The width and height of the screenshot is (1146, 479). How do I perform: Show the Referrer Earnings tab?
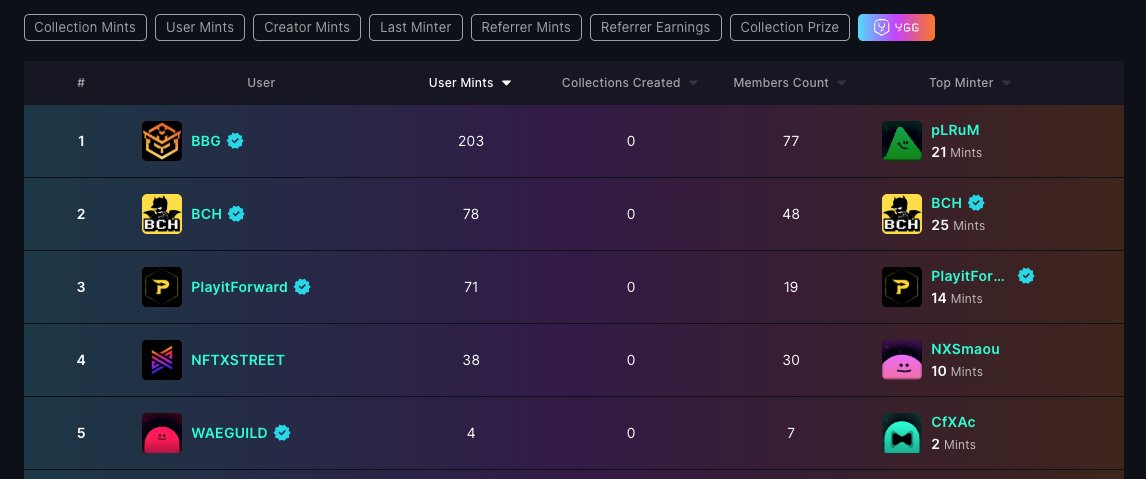tap(656, 28)
